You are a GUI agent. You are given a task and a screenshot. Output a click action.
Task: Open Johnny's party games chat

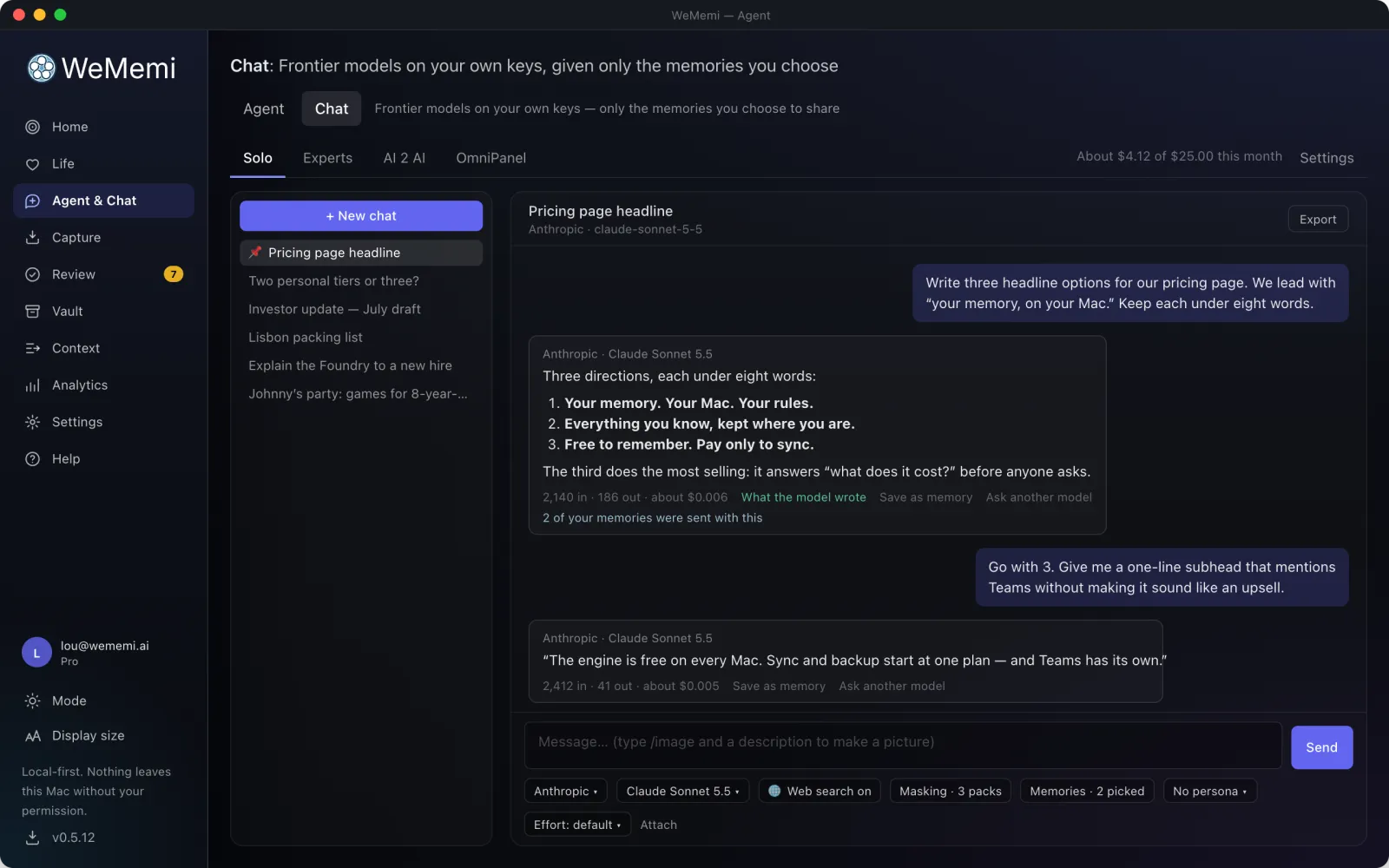tap(361, 394)
